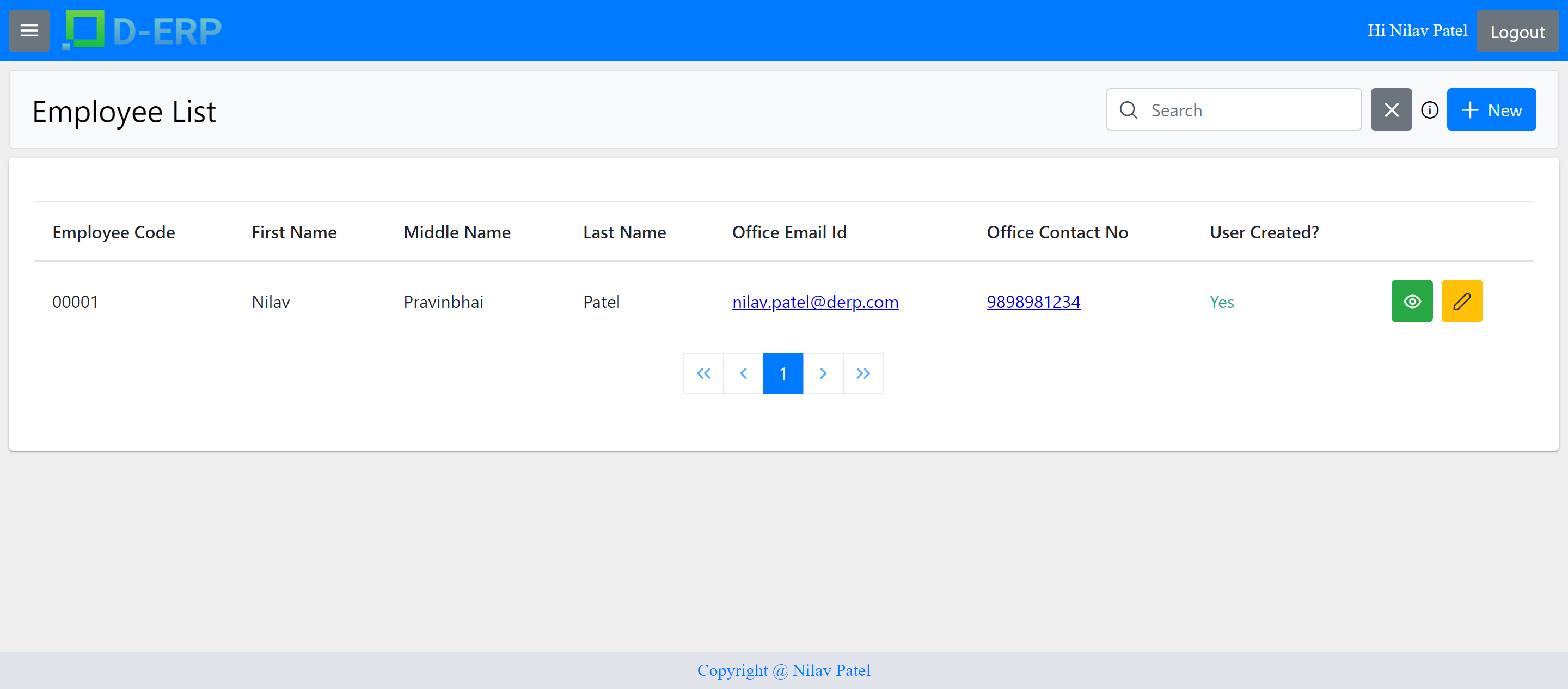Open the hamburger menu
Image resolution: width=1568 pixels, height=689 pixels.
[x=29, y=30]
